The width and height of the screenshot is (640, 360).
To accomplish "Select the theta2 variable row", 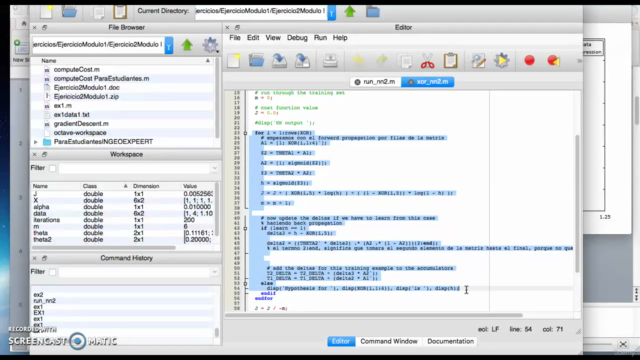I will 122,240.
